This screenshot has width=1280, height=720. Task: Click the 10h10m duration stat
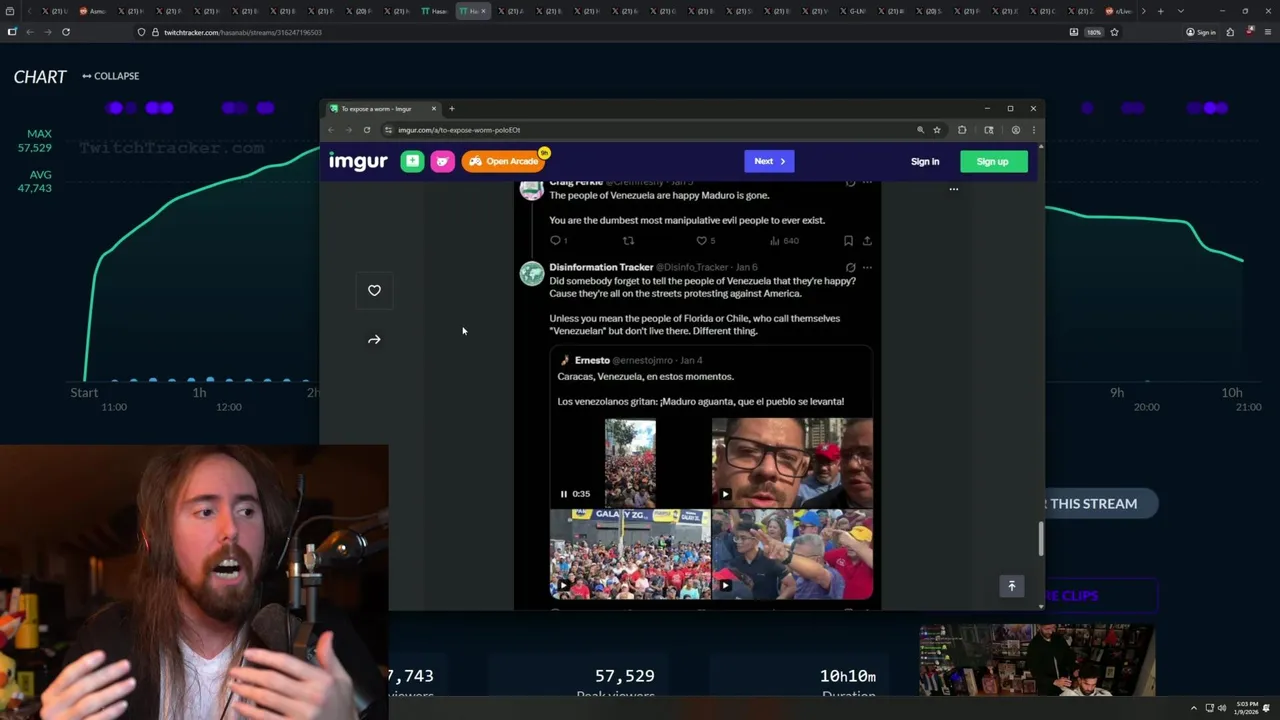849,677
